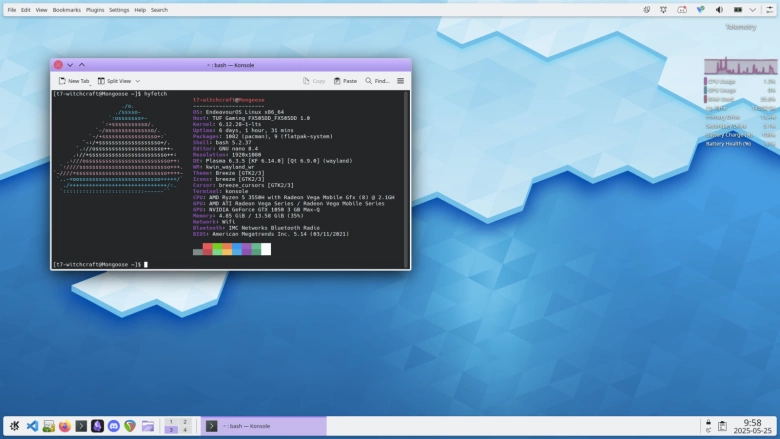
Task: Open Discord from the taskbar
Action: click(x=114, y=426)
